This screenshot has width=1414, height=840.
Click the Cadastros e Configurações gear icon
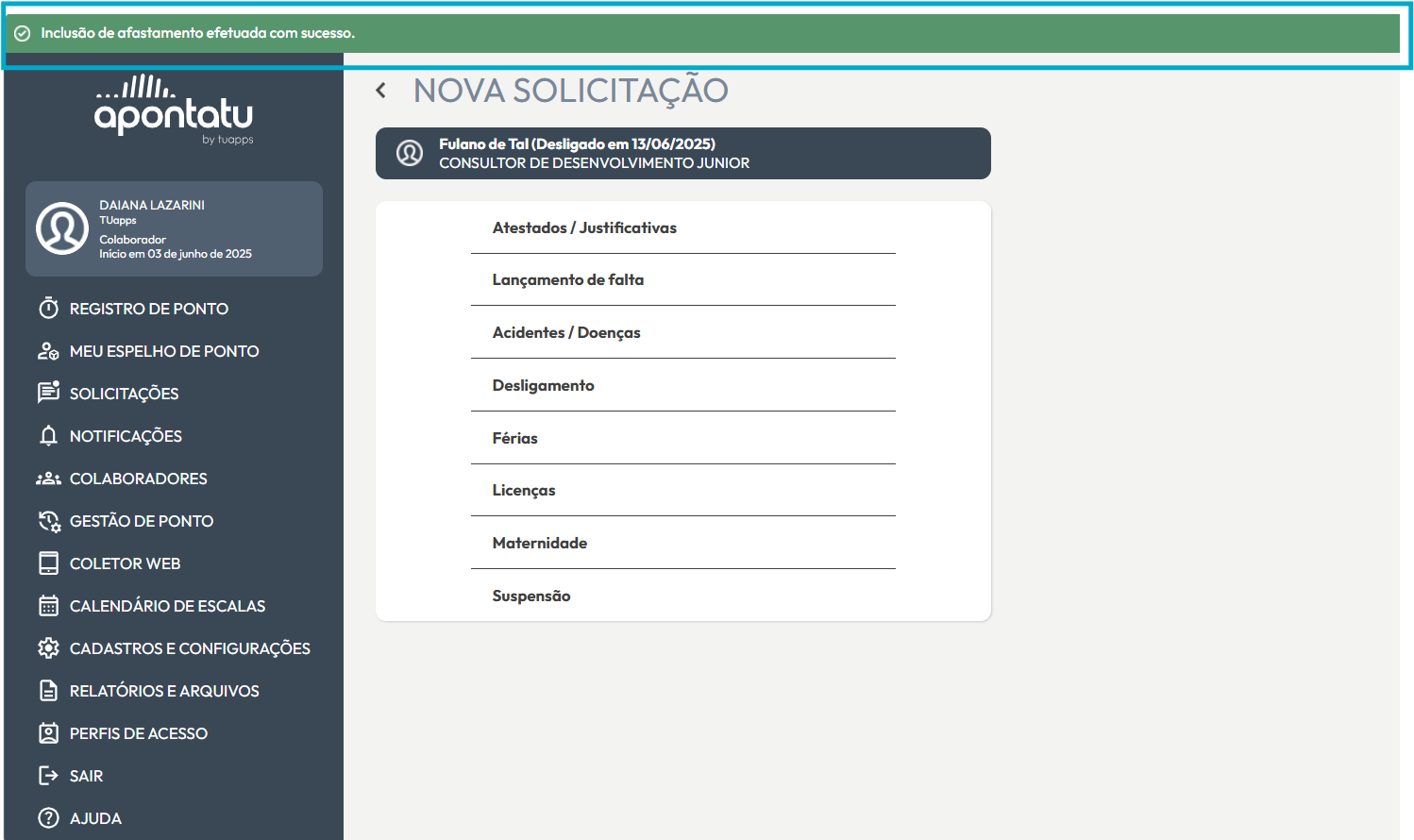click(x=48, y=648)
